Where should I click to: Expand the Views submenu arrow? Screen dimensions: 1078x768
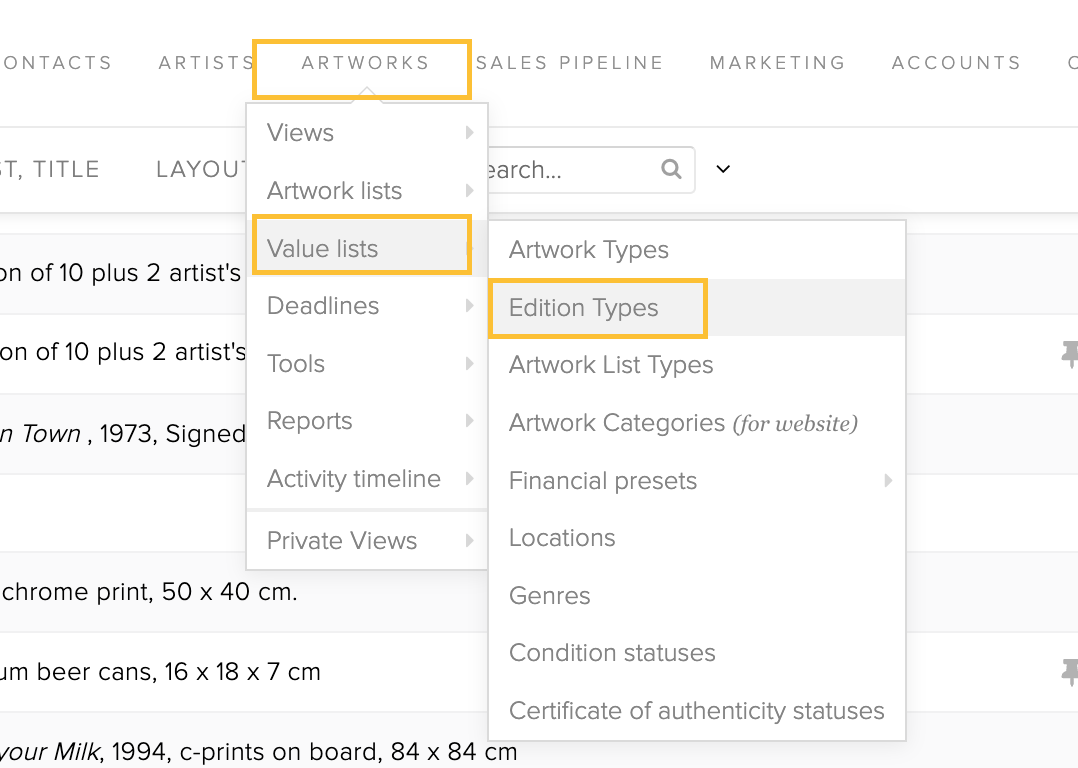[470, 132]
